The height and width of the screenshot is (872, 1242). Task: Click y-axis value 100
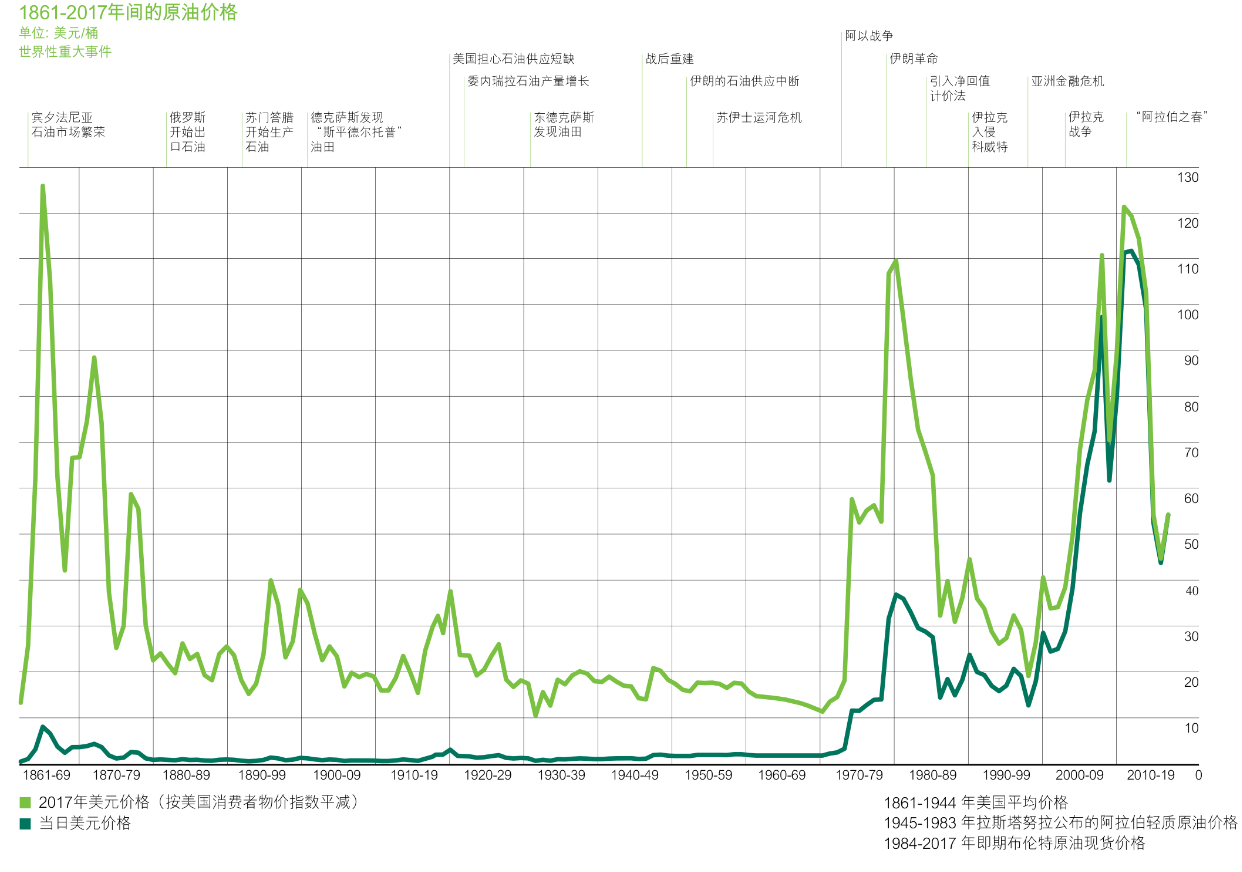1187,314
